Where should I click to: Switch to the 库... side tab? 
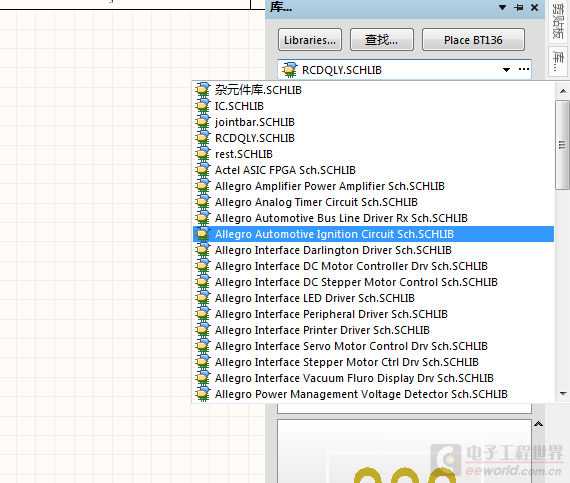coord(557,61)
